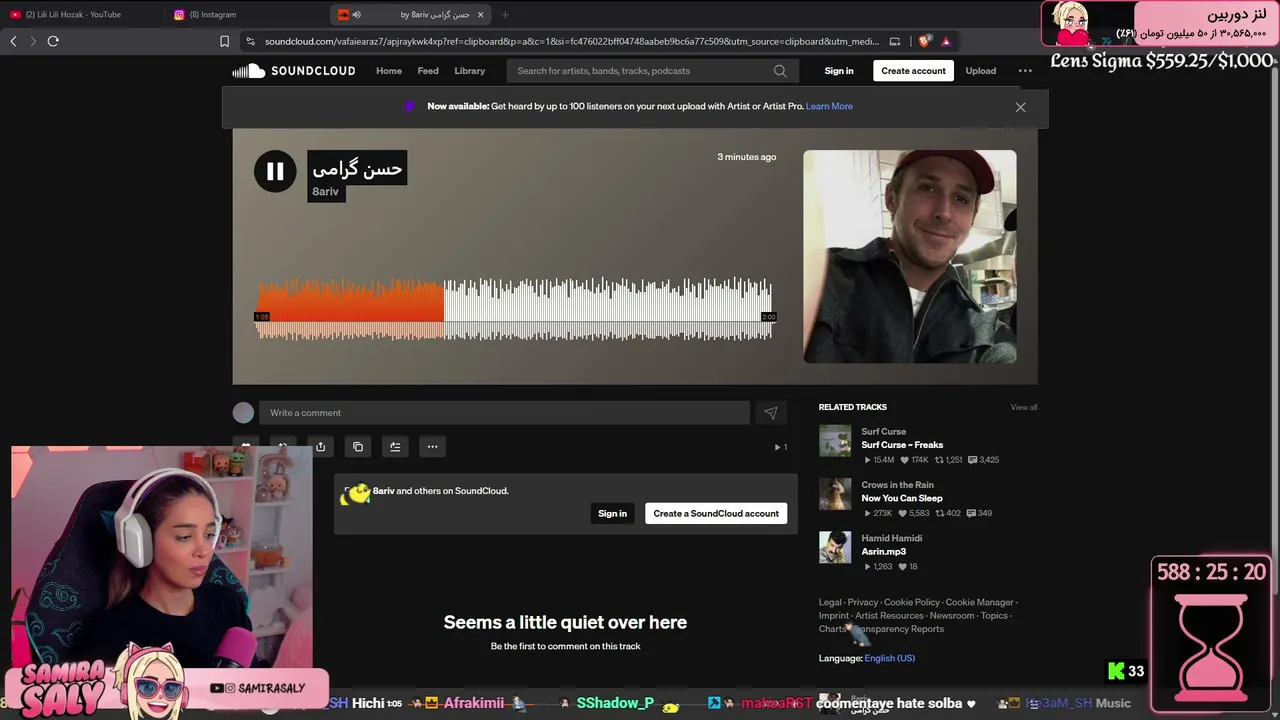
Task: Open the header more options menu
Action: [1025, 71]
